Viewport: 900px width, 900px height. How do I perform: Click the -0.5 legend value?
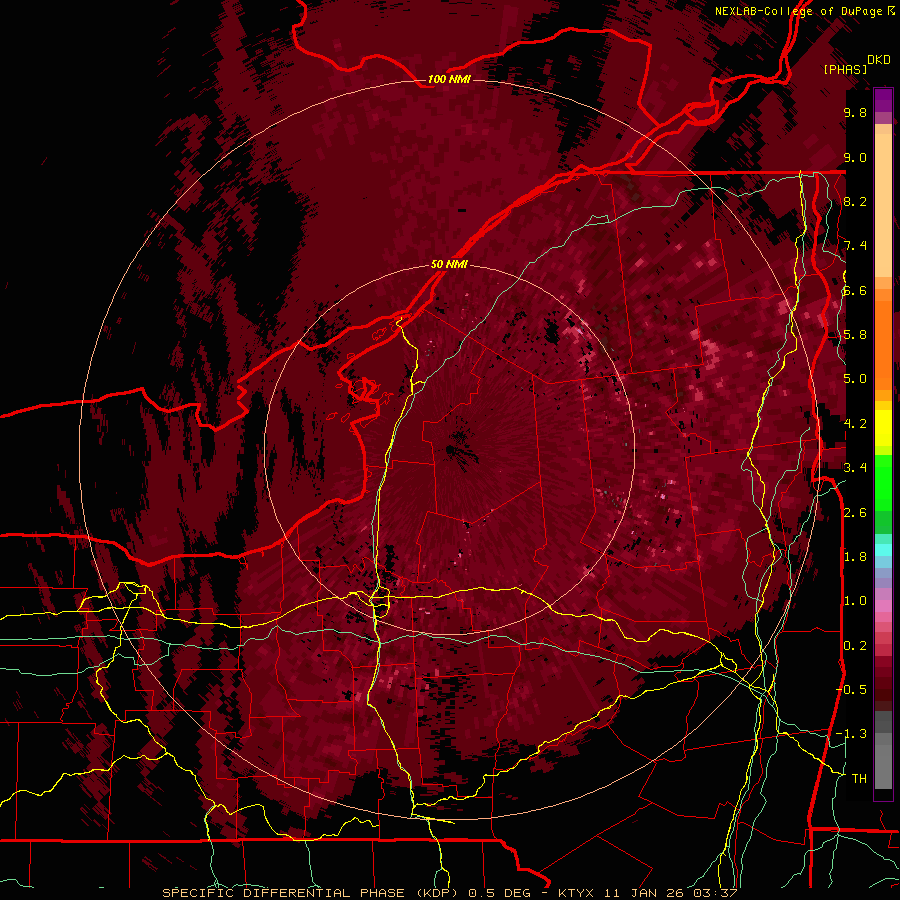(852, 690)
